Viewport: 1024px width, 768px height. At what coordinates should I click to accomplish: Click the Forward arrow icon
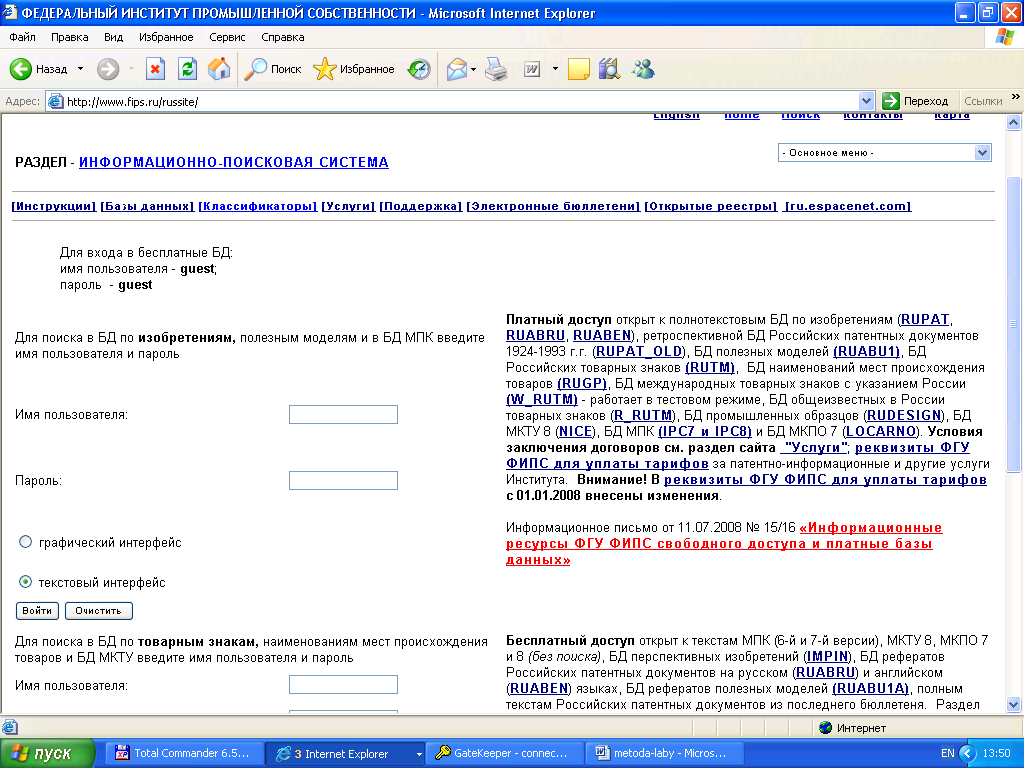[108, 69]
